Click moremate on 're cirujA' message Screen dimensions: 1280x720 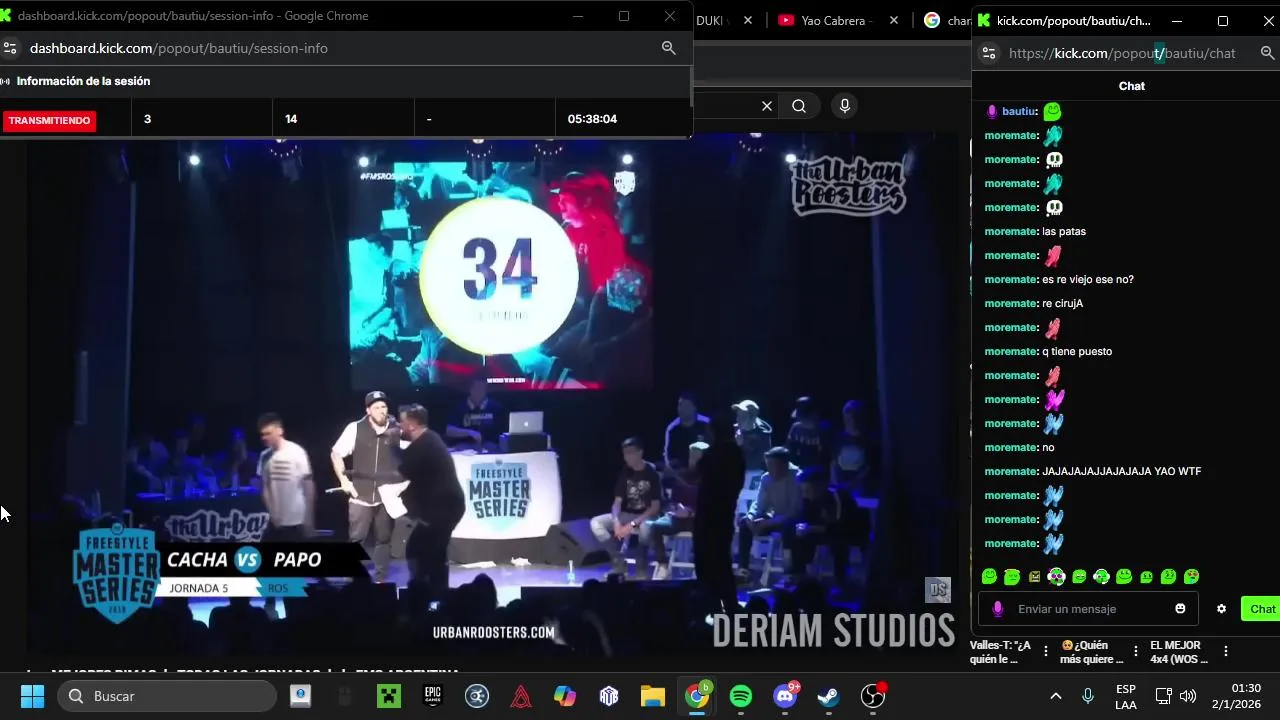coord(1011,304)
